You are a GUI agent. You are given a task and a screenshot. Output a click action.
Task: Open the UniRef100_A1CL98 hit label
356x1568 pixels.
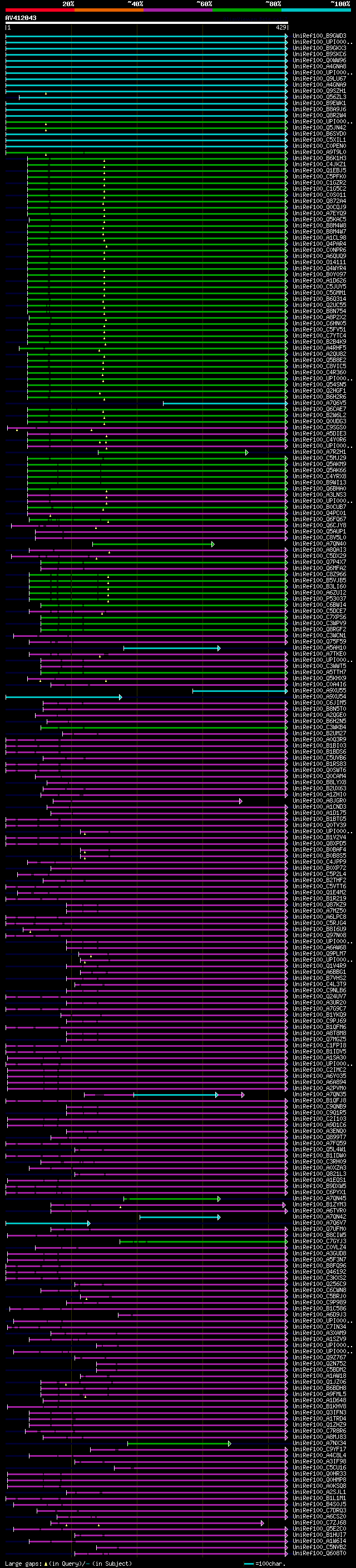tap(319, 238)
